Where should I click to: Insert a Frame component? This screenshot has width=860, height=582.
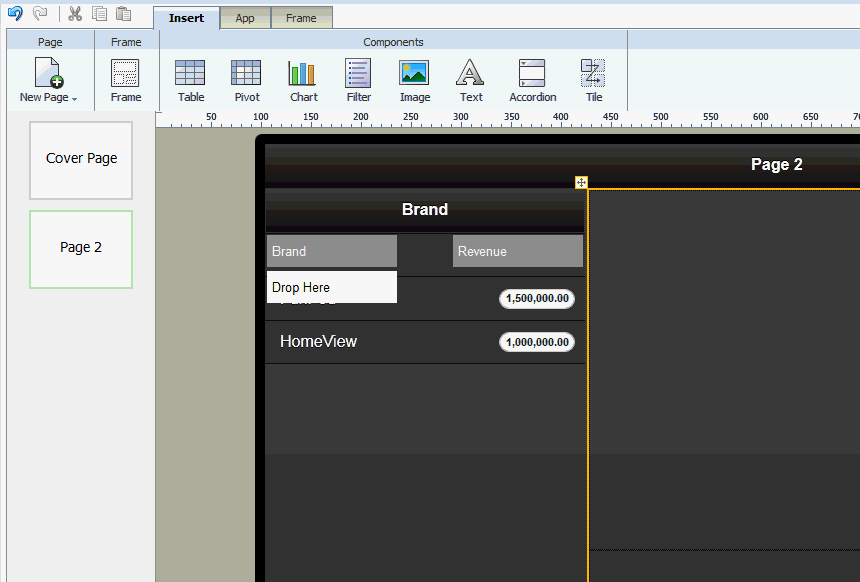(126, 80)
